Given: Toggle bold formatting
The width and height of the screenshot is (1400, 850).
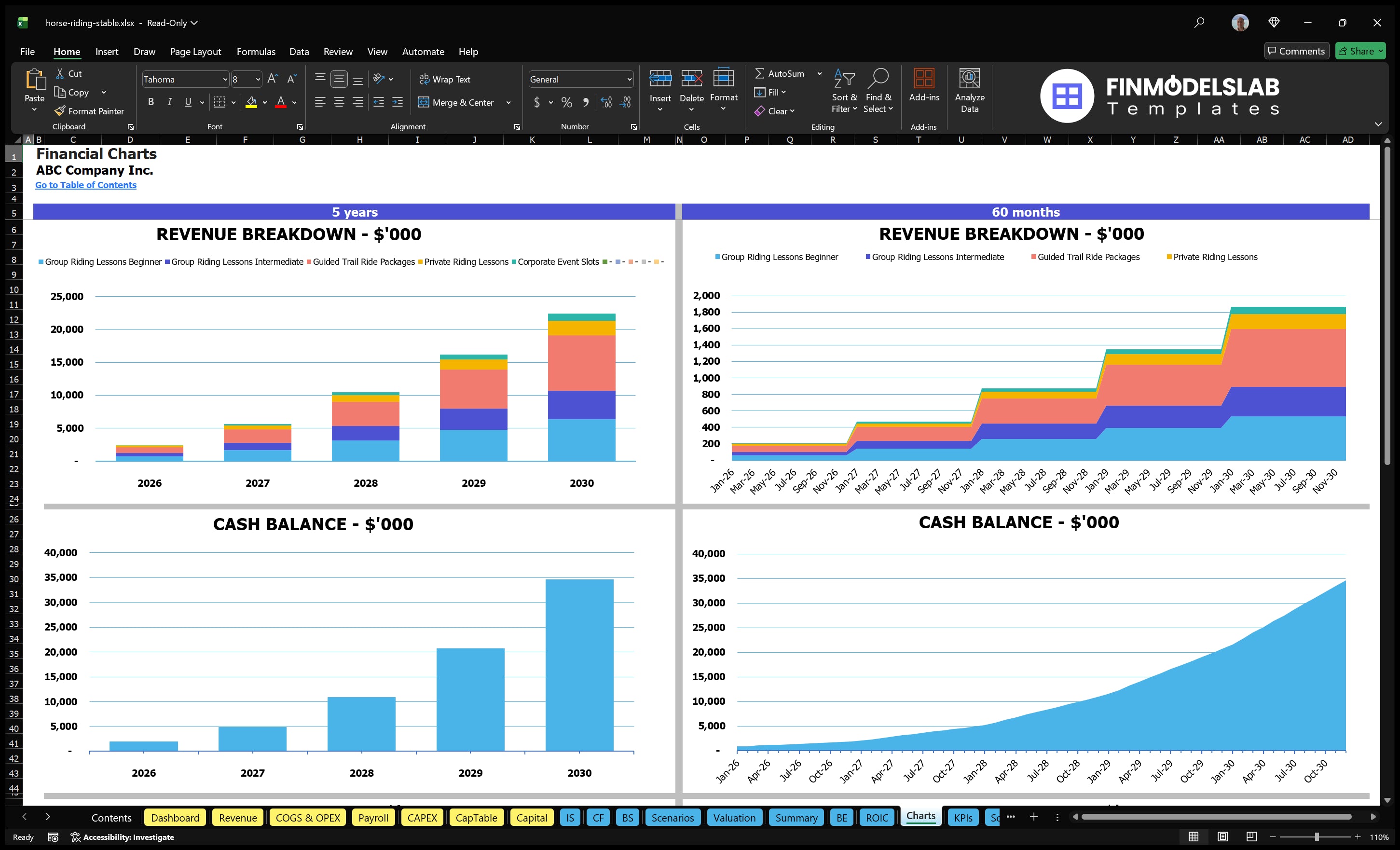Looking at the screenshot, I should tap(151, 102).
